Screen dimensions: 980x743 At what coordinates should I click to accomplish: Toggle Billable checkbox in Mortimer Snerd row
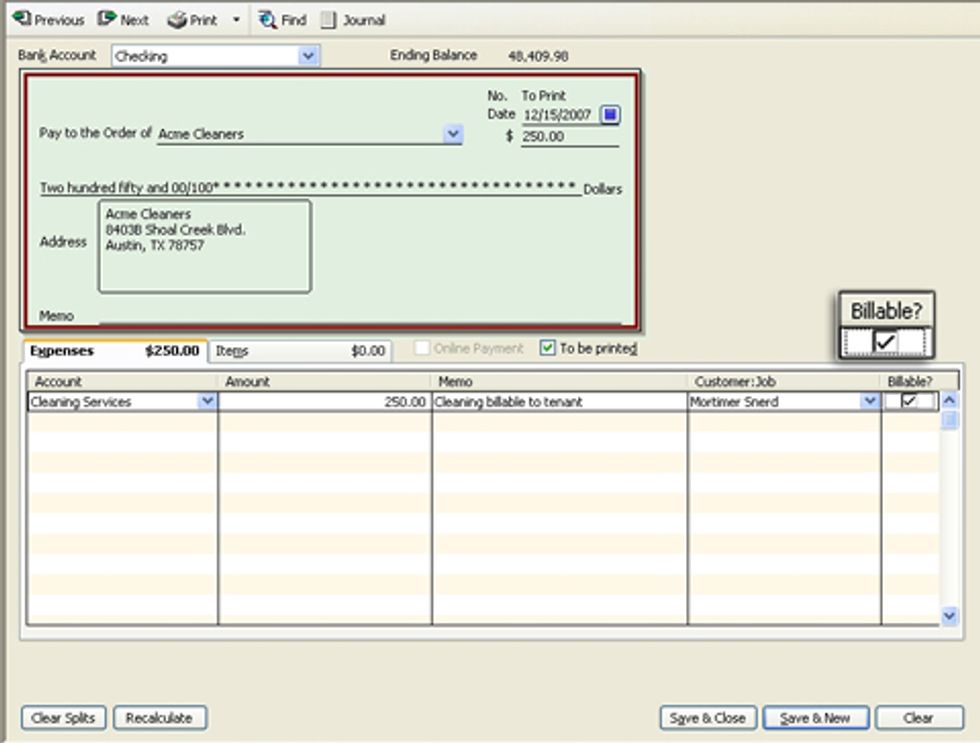pyautogui.click(x=909, y=401)
